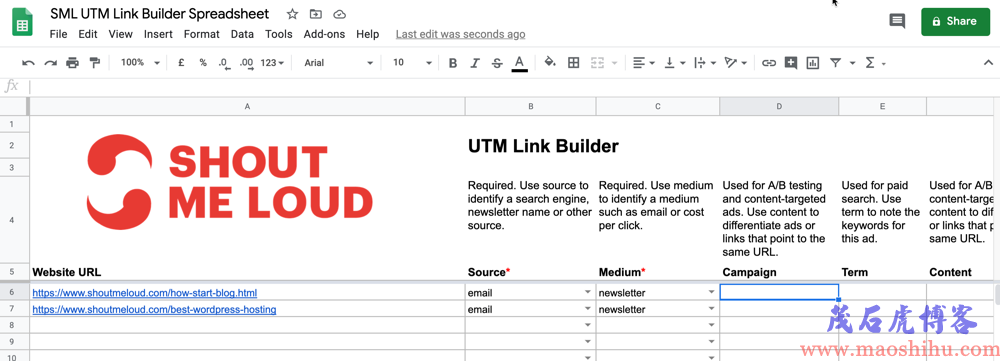Open vertical align options

675,63
